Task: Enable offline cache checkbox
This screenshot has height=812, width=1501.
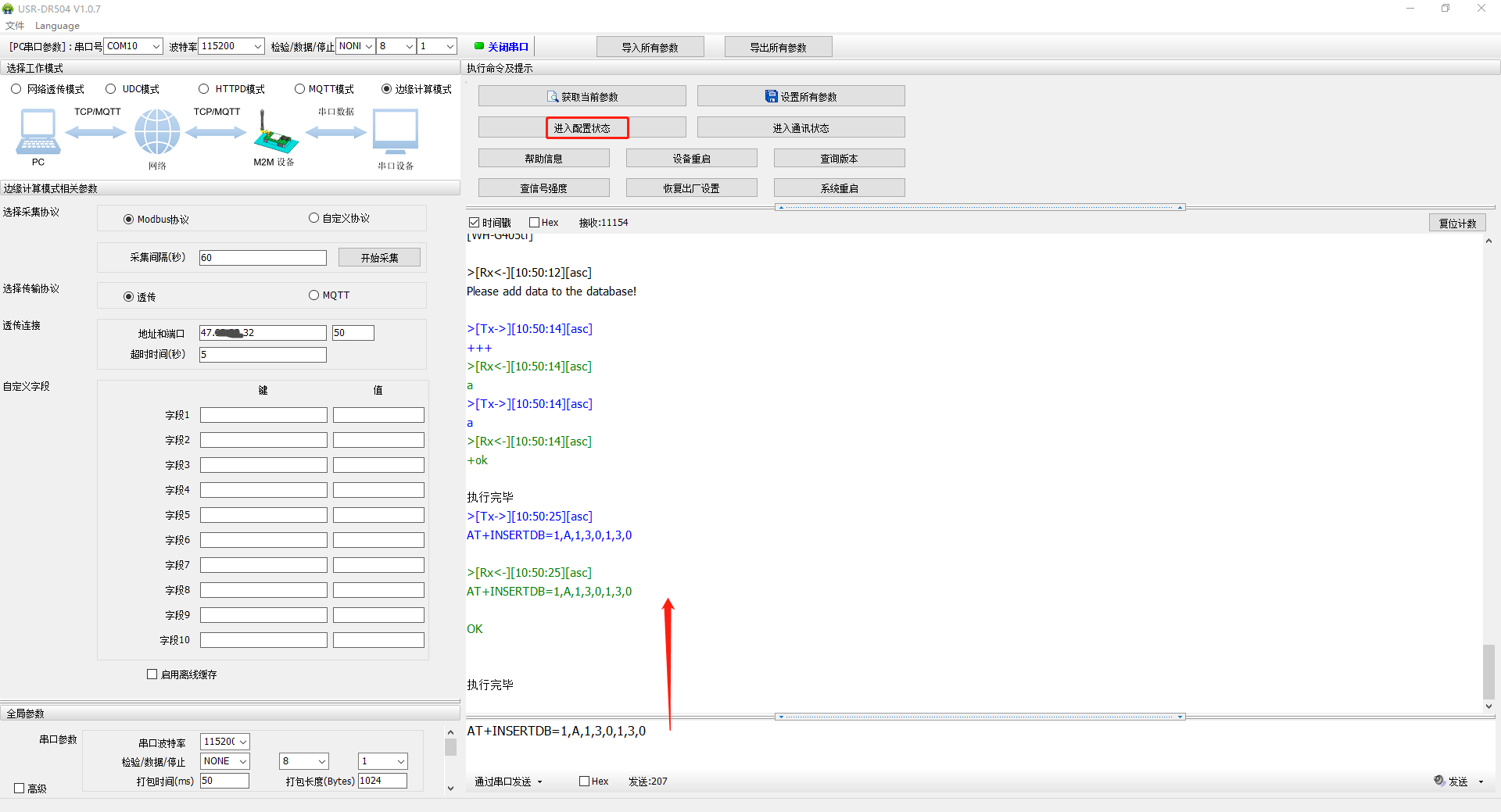Action: tap(152, 674)
